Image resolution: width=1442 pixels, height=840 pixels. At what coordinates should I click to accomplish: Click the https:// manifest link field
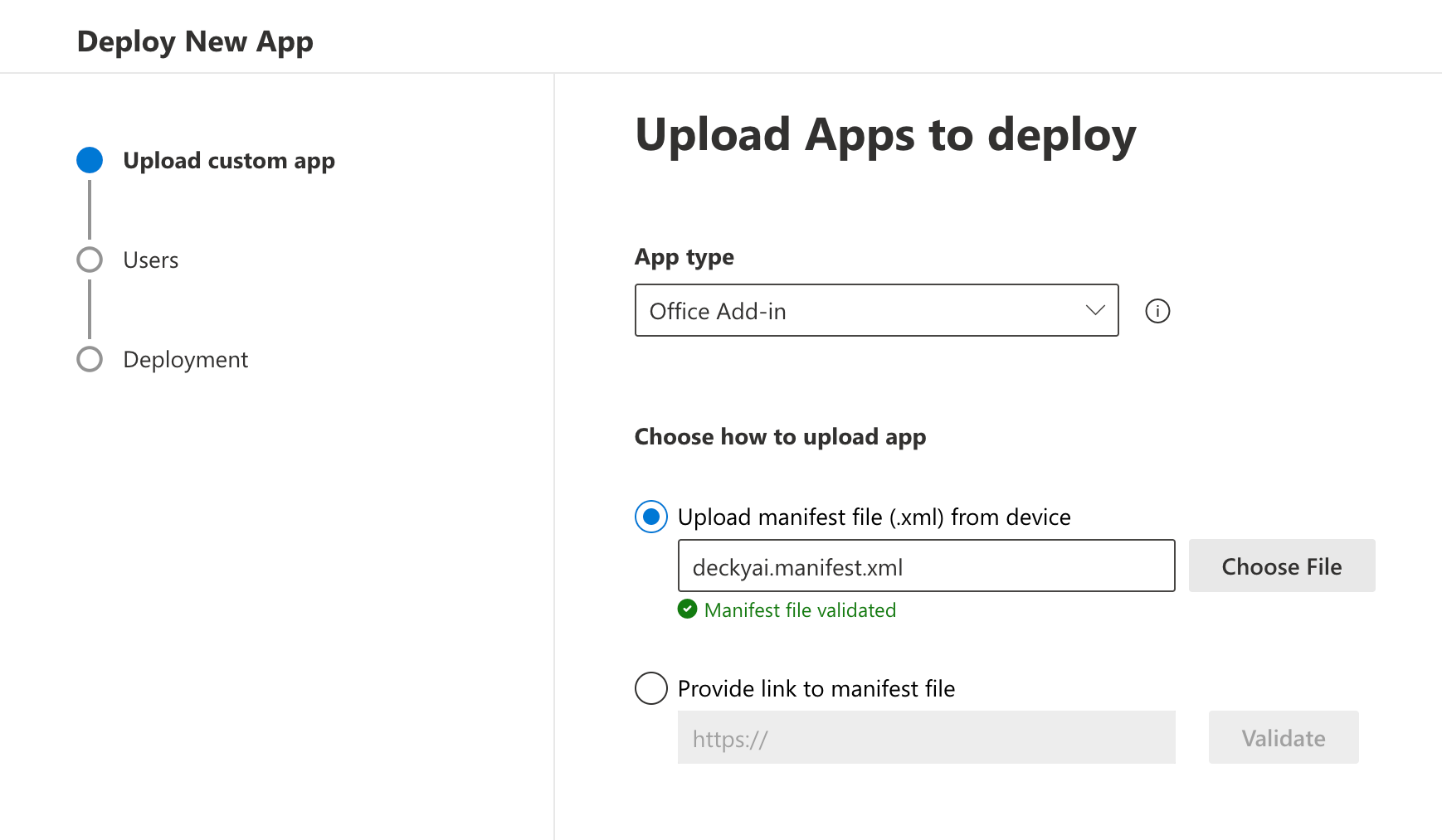[926, 737]
